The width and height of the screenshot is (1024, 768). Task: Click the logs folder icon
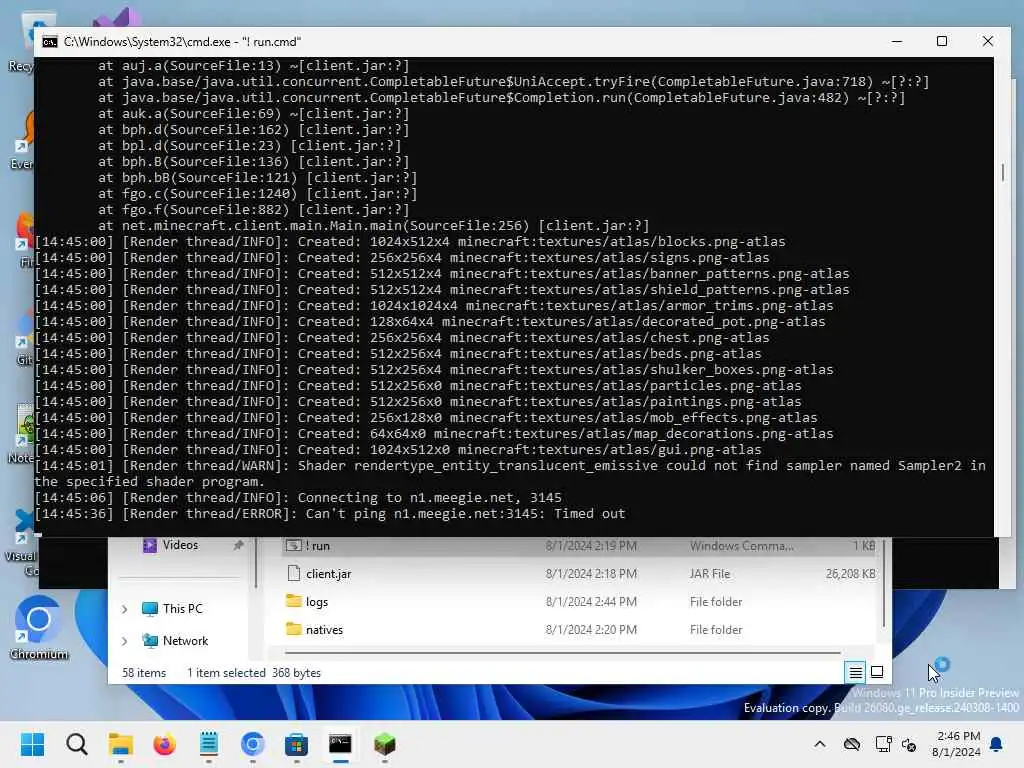pos(294,601)
